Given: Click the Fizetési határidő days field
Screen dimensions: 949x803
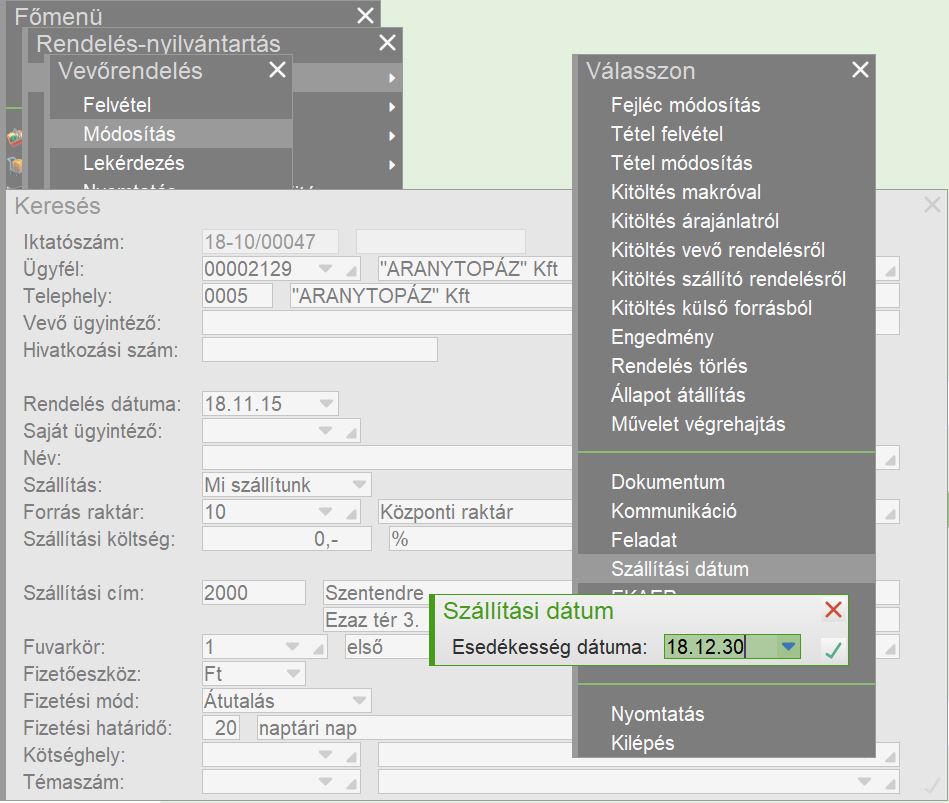Looking at the screenshot, I should click(221, 727).
